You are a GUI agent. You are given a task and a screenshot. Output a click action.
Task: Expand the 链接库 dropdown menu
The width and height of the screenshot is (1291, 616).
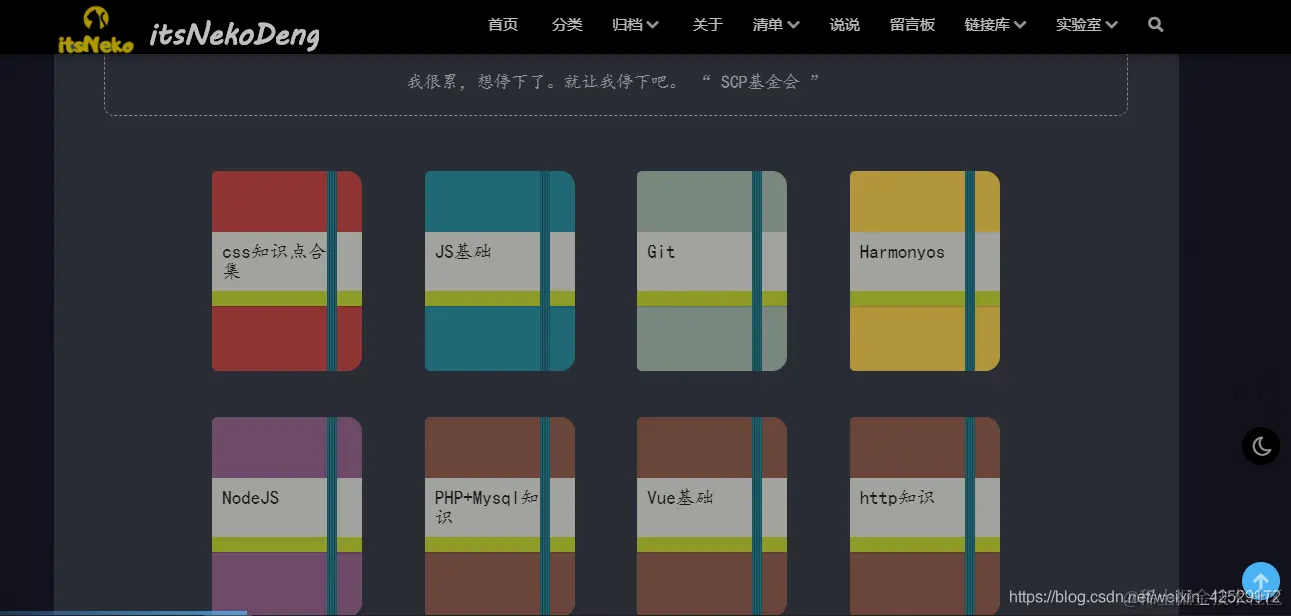click(x=994, y=25)
